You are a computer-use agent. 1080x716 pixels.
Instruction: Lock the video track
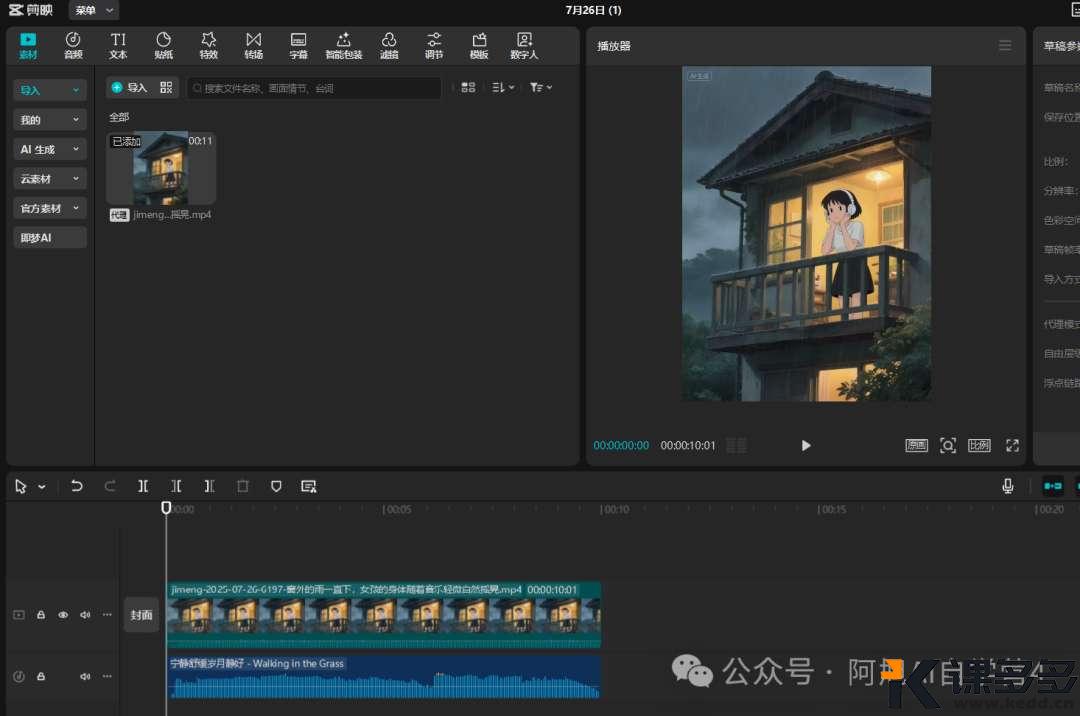pos(41,615)
